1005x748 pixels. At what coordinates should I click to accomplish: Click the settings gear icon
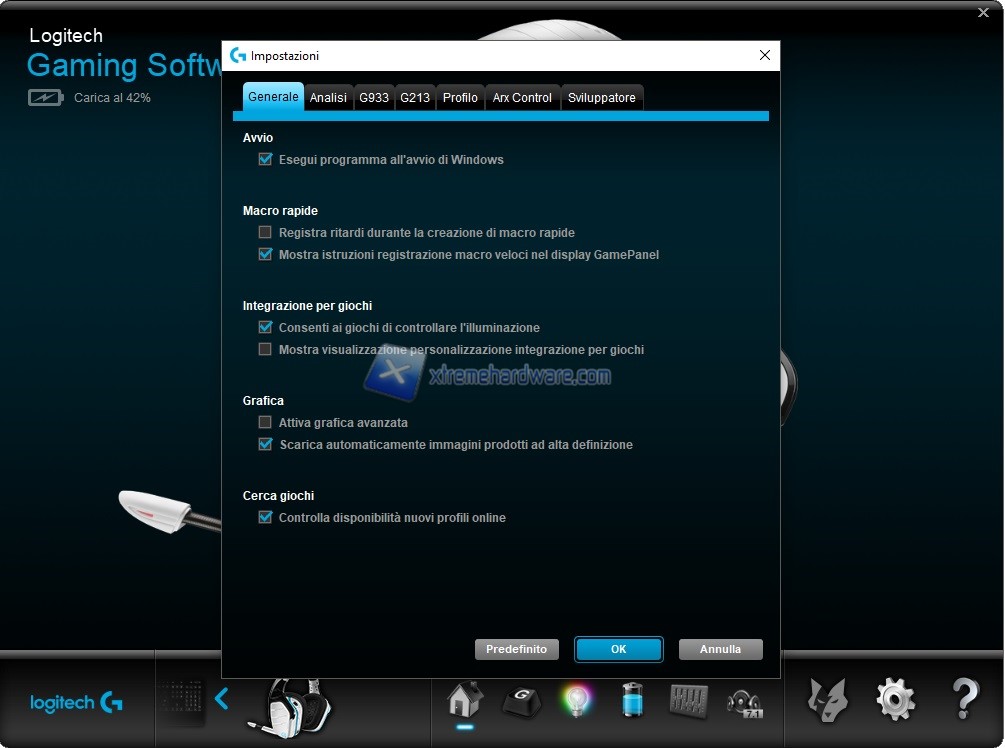click(895, 699)
